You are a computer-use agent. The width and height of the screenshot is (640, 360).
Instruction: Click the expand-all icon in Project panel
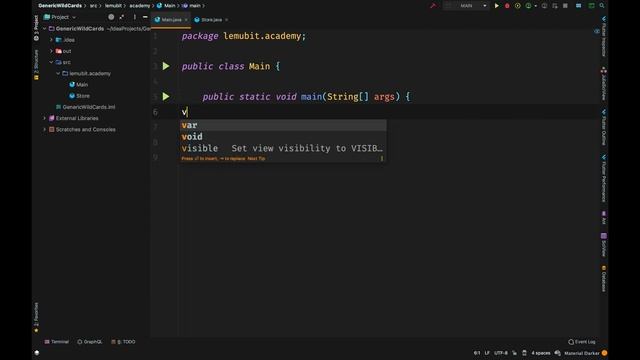click(122, 17)
